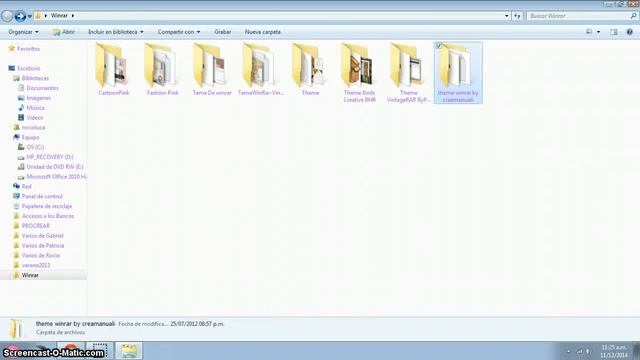Screen dimensions: 640x360
Task: Select Winrar folder in sidebar
Action: point(30,275)
